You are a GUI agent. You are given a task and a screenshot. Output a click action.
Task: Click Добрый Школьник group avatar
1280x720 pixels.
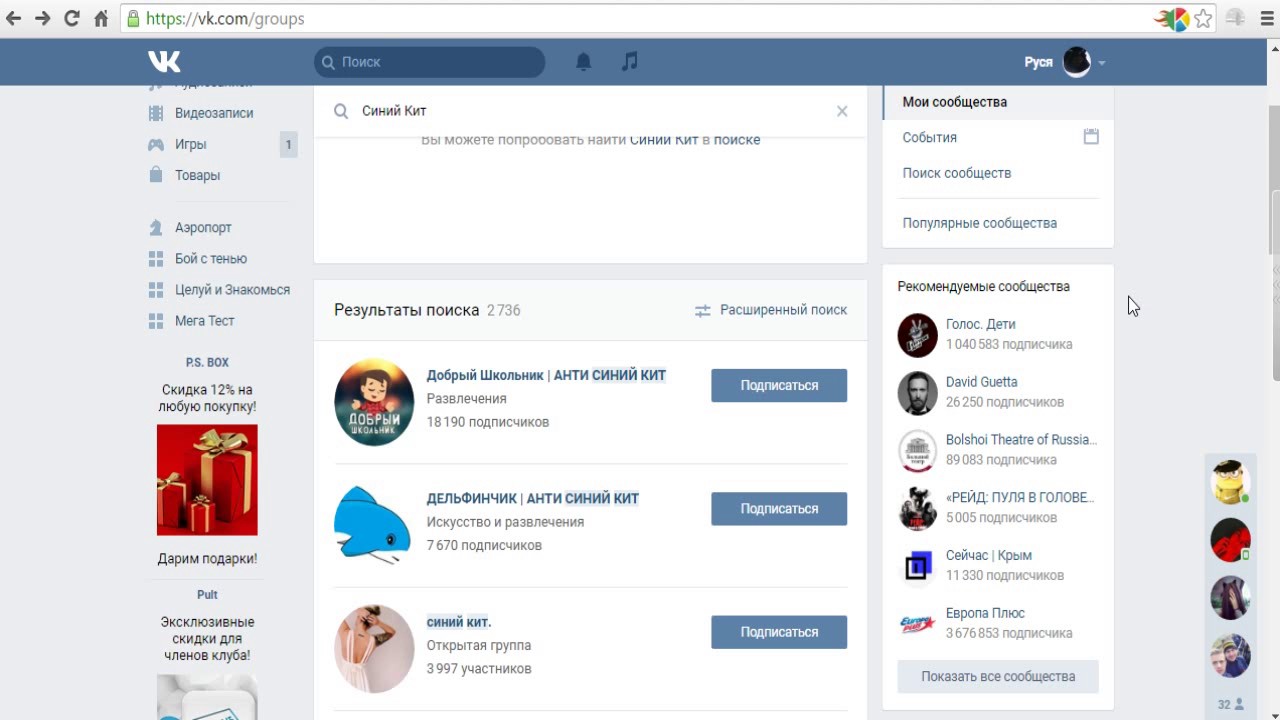tap(374, 402)
